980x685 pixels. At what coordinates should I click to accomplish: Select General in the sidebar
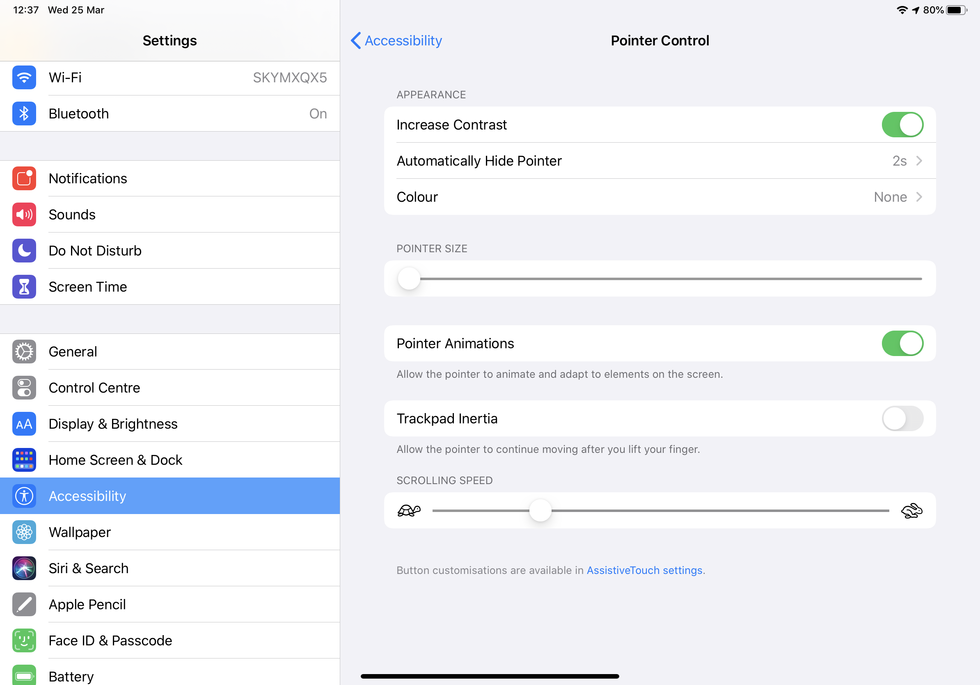tap(73, 351)
